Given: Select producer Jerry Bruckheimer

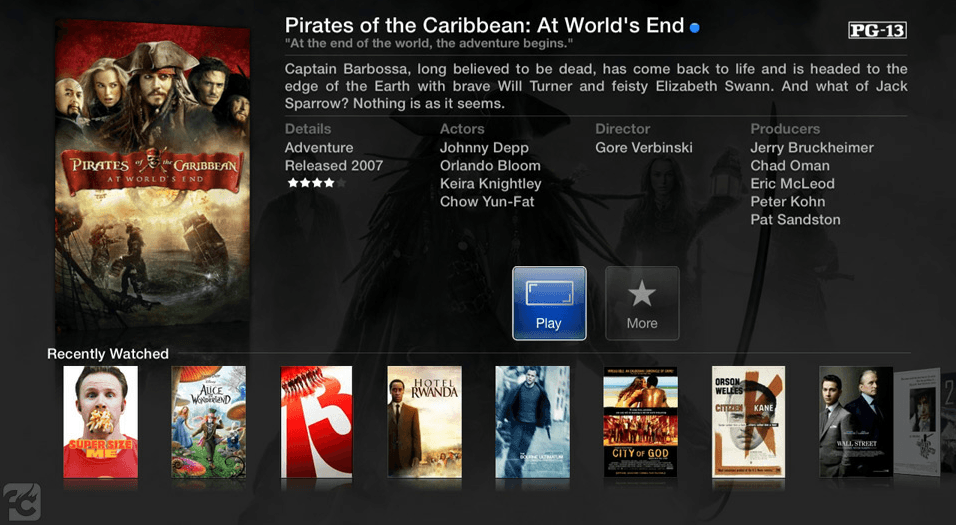Looking at the screenshot, I should click(x=812, y=148).
